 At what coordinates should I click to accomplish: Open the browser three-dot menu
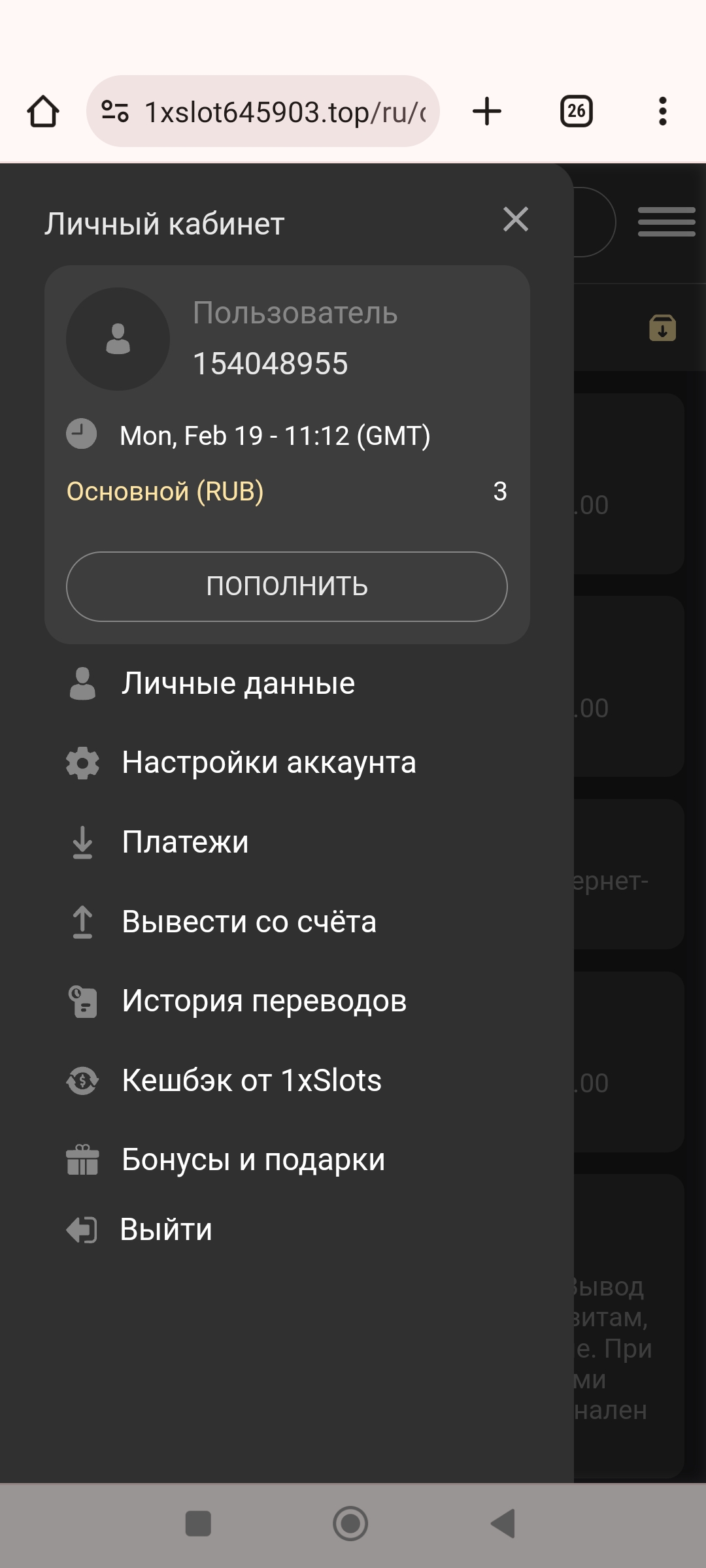(x=662, y=111)
